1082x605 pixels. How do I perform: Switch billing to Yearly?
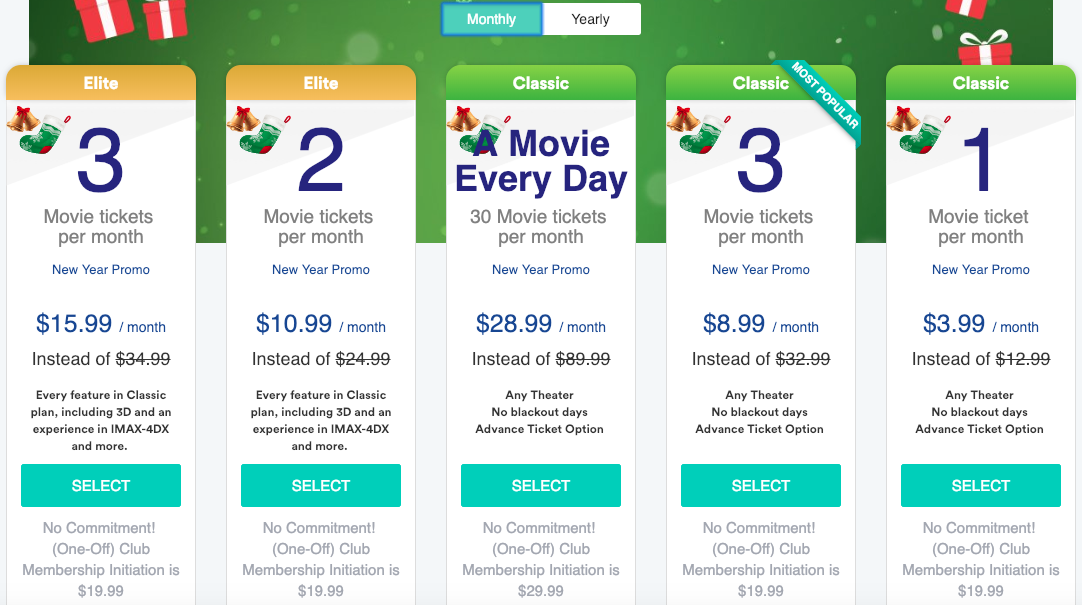[590, 19]
